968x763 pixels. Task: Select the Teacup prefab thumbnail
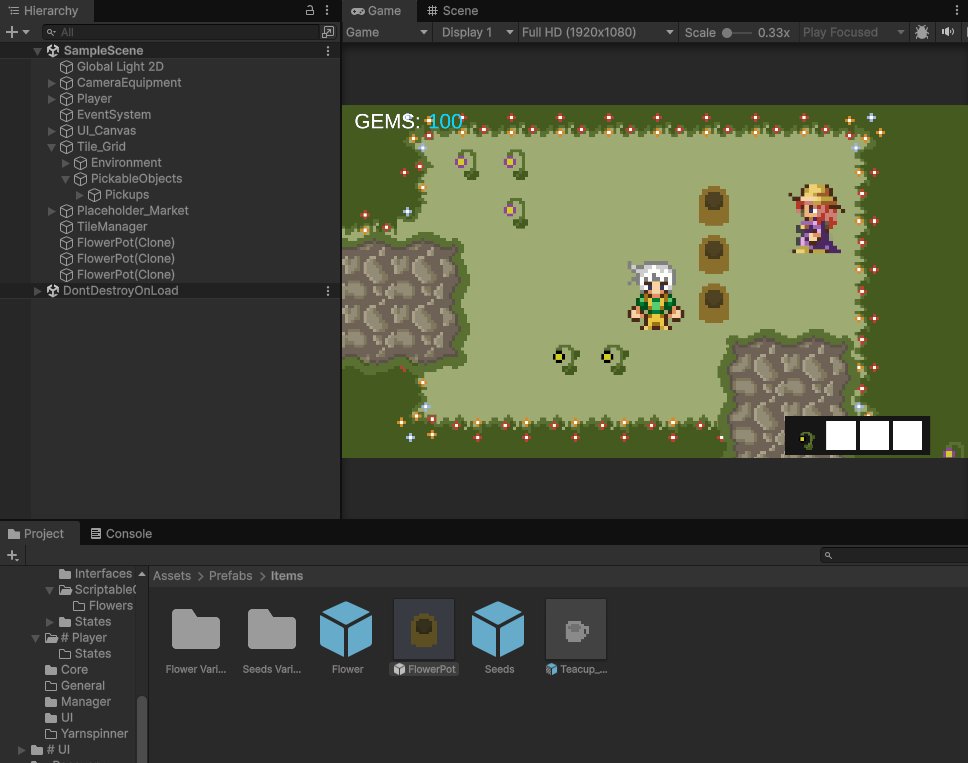[x=576, y=629]
